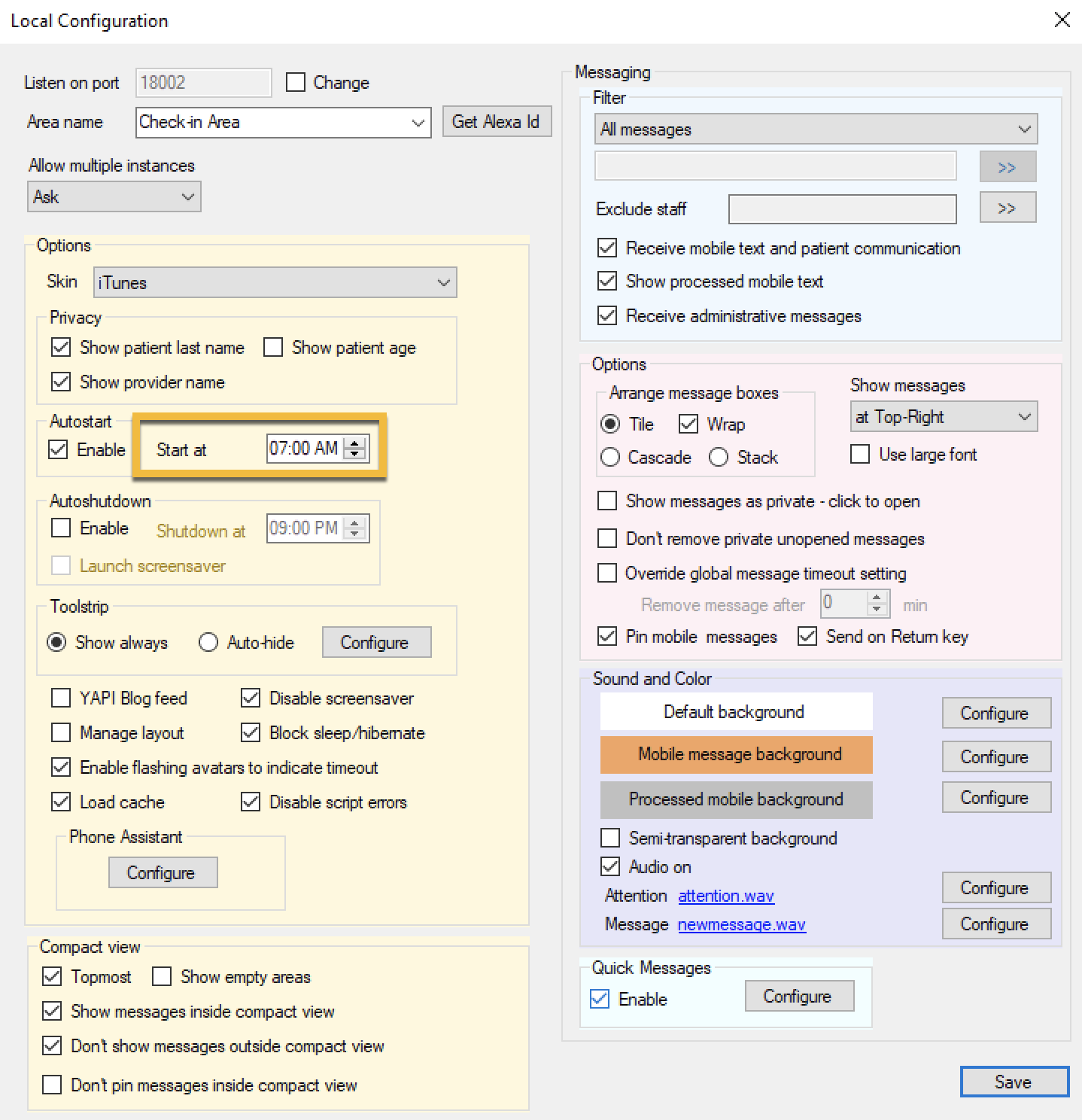The image size is (1082, 1120).
Task: Uncheck the Autostart Enable checkbox
Action: click(x=58, y=449)
